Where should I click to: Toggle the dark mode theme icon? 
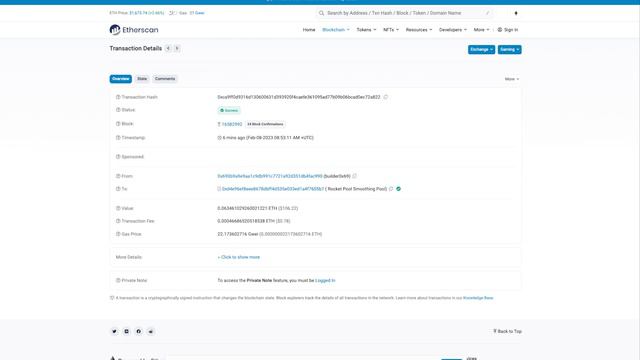tap(516, 13)
